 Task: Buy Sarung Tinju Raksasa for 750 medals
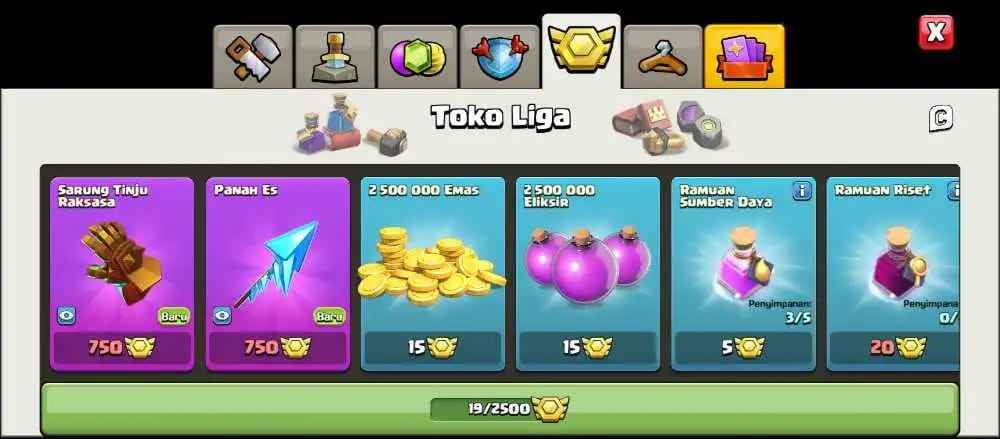click(x=122, y=347)
